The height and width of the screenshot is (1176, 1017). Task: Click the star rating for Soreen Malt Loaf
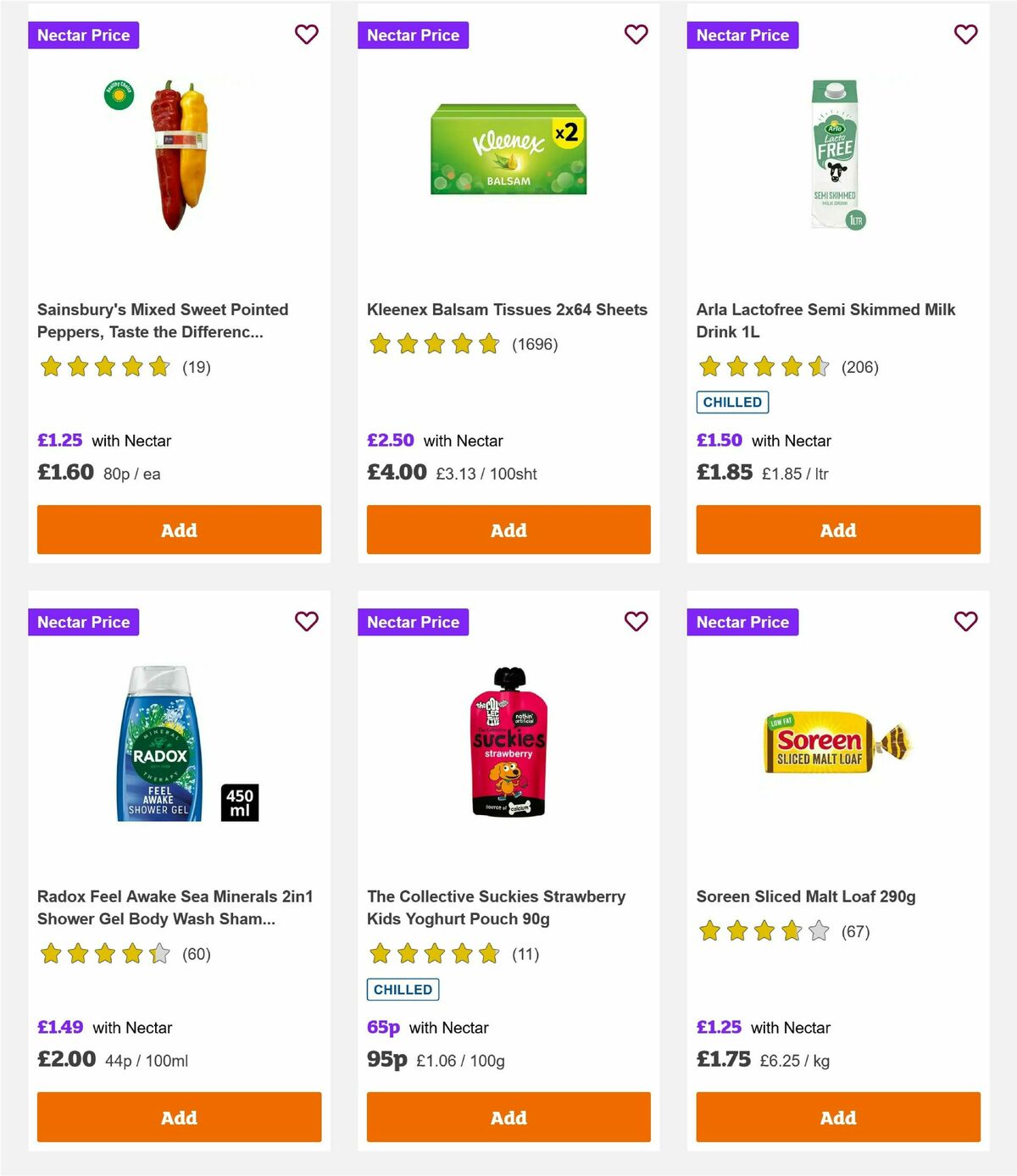pos(762,930)
